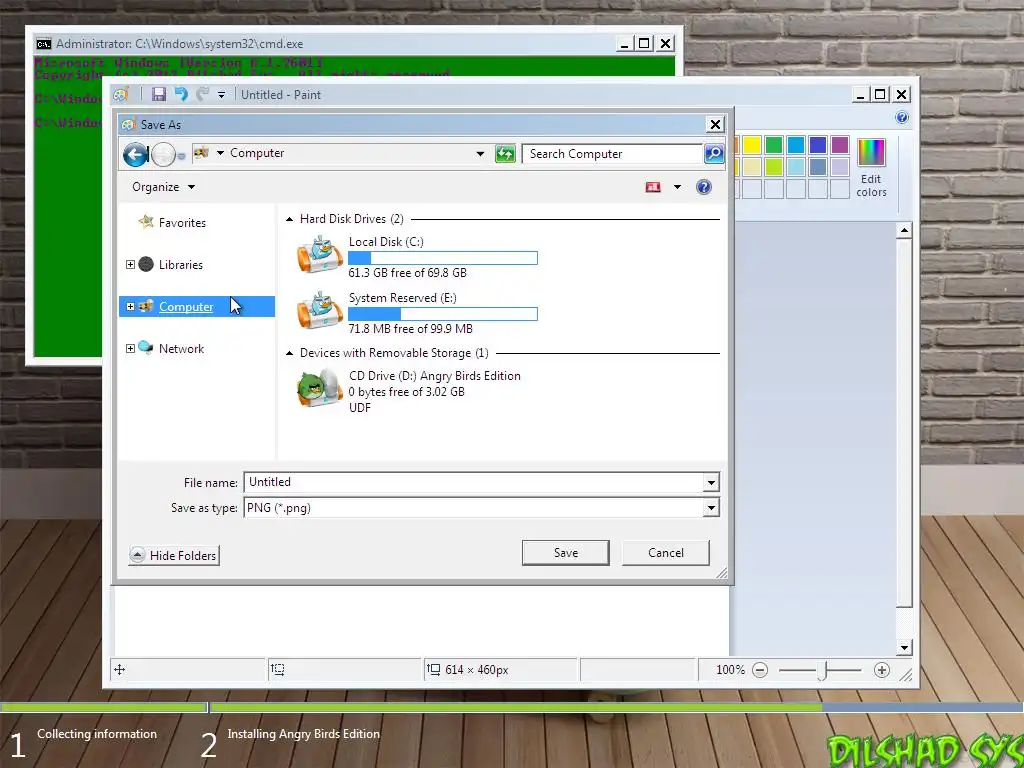1024x768 pixels.
Task: Open the Save as type combo box
Action: [482, 508]
